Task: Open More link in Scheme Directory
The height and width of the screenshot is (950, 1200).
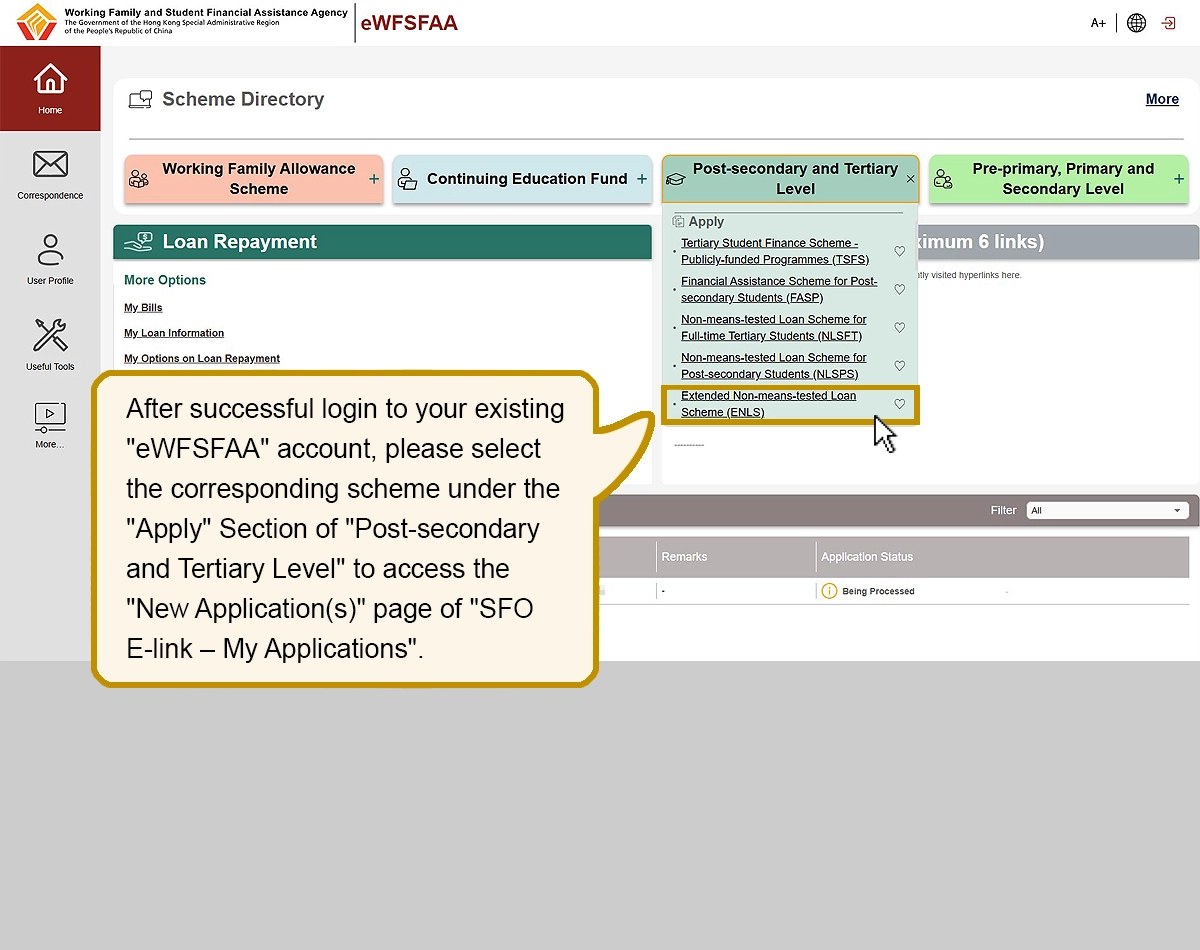Action: 1162,99
